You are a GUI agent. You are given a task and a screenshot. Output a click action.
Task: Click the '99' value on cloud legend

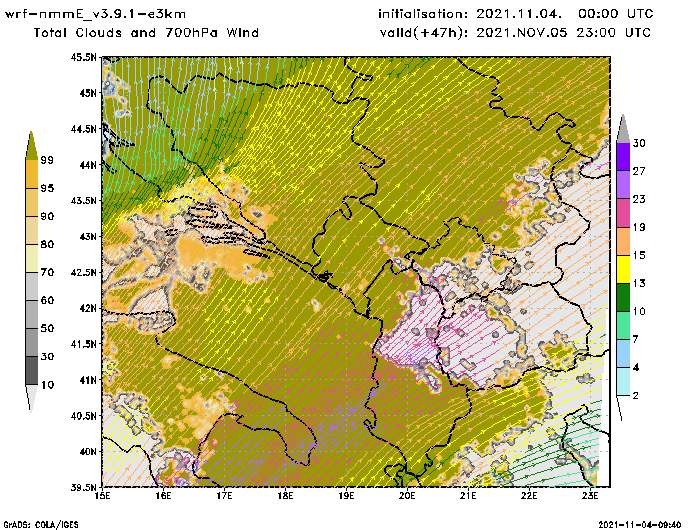tap(47, 160)
